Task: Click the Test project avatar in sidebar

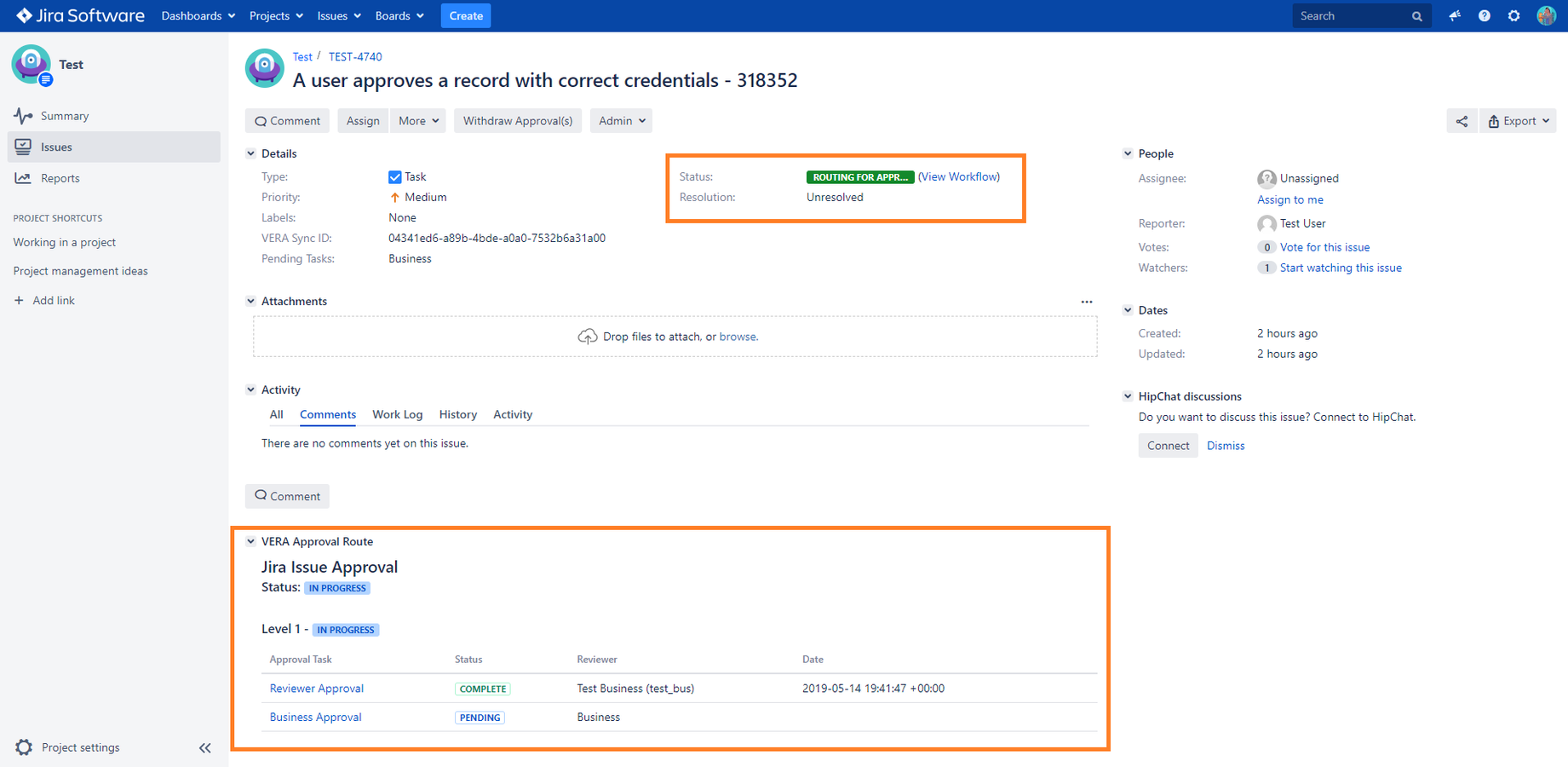Action: tap(32, 65)
